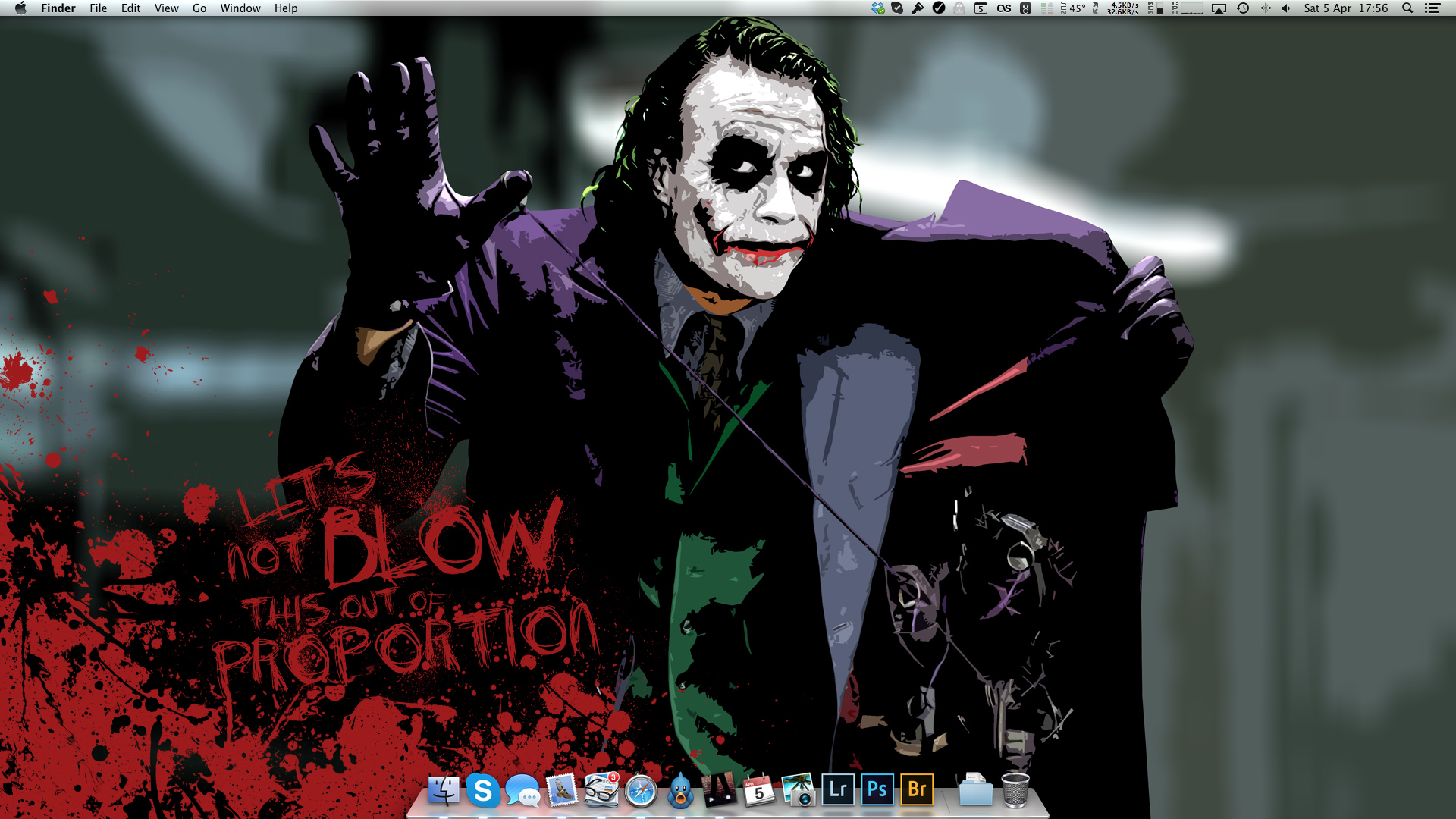
Task: Open the calendar 5 menu bar icon
Action: (981, 8)
